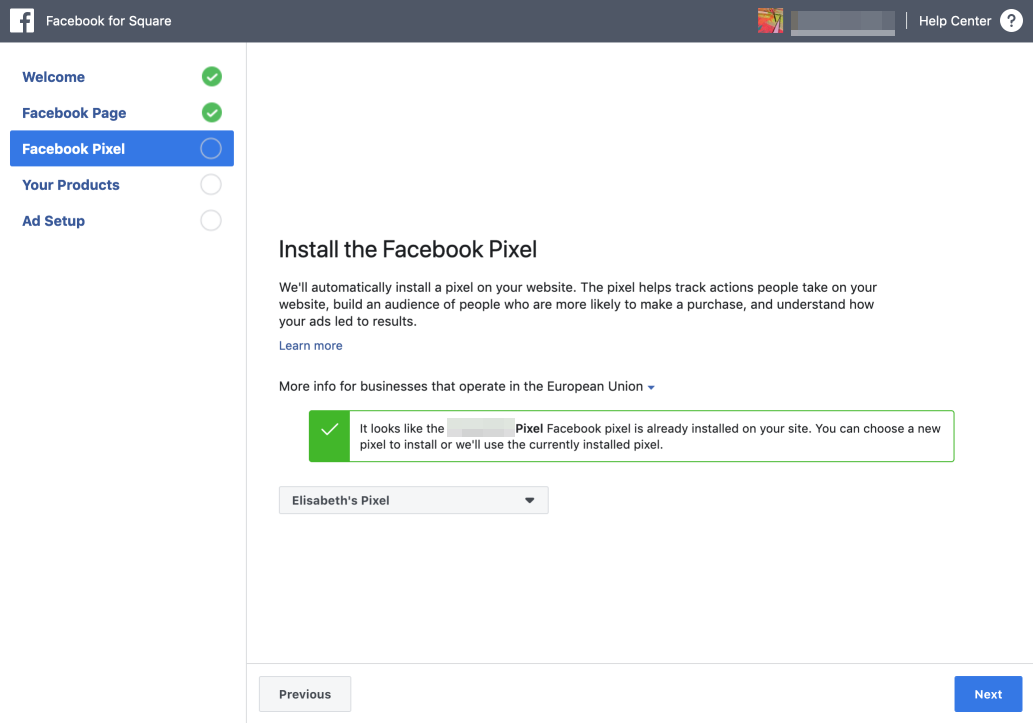Open the Help Center link

(955, 21)
